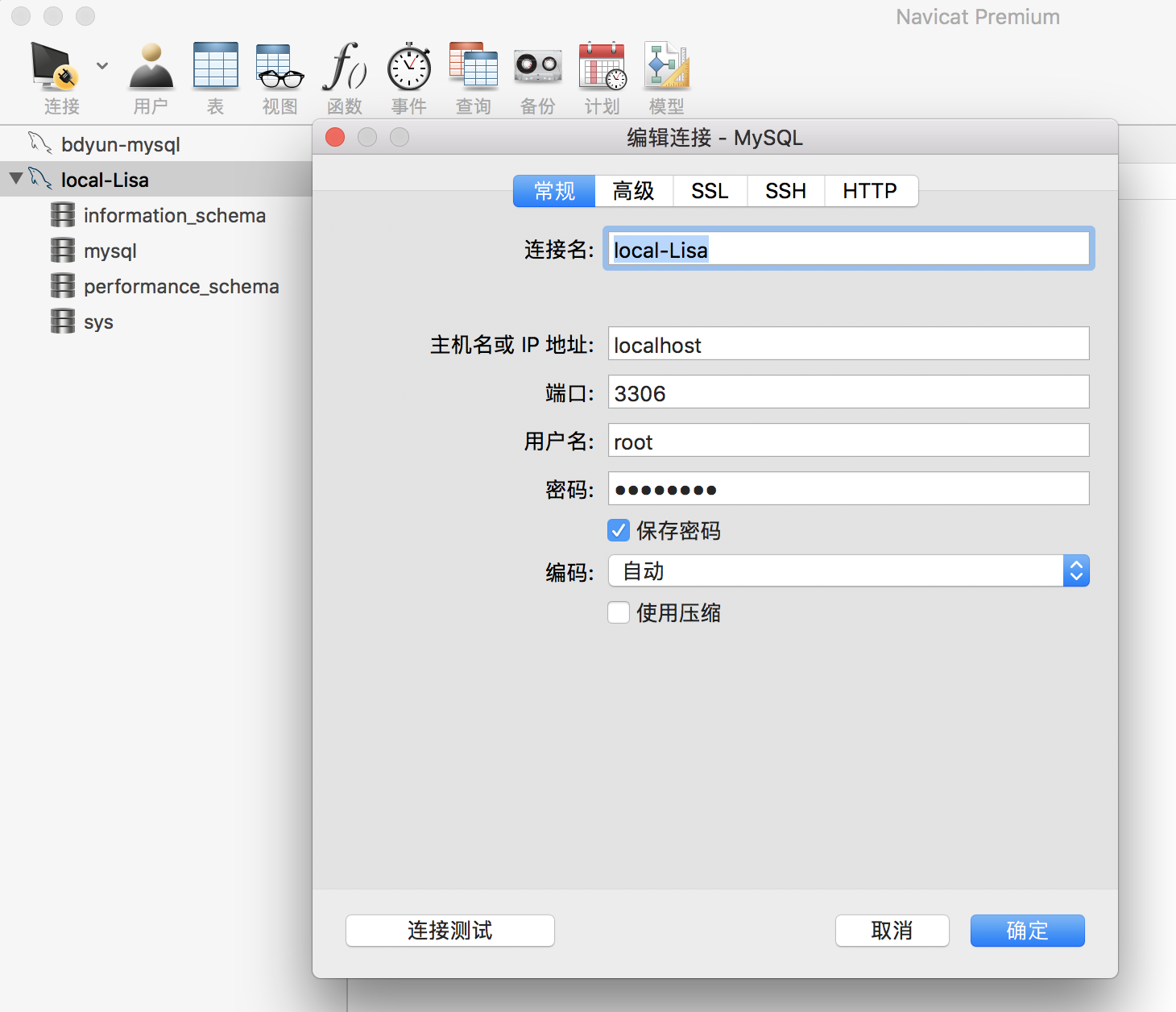
Task: Select the 视图 view toolbar icon
Action: 280,66
